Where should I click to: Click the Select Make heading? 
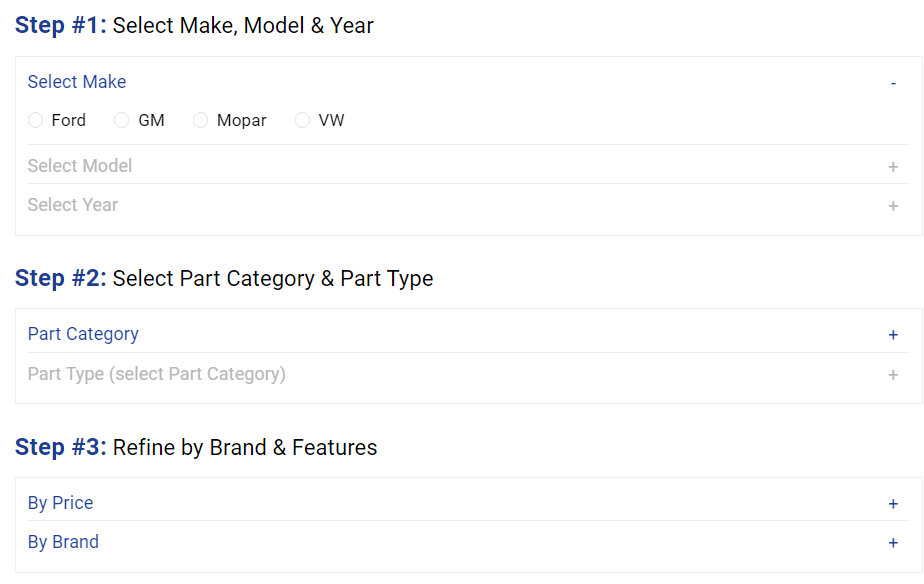point(77,82)
